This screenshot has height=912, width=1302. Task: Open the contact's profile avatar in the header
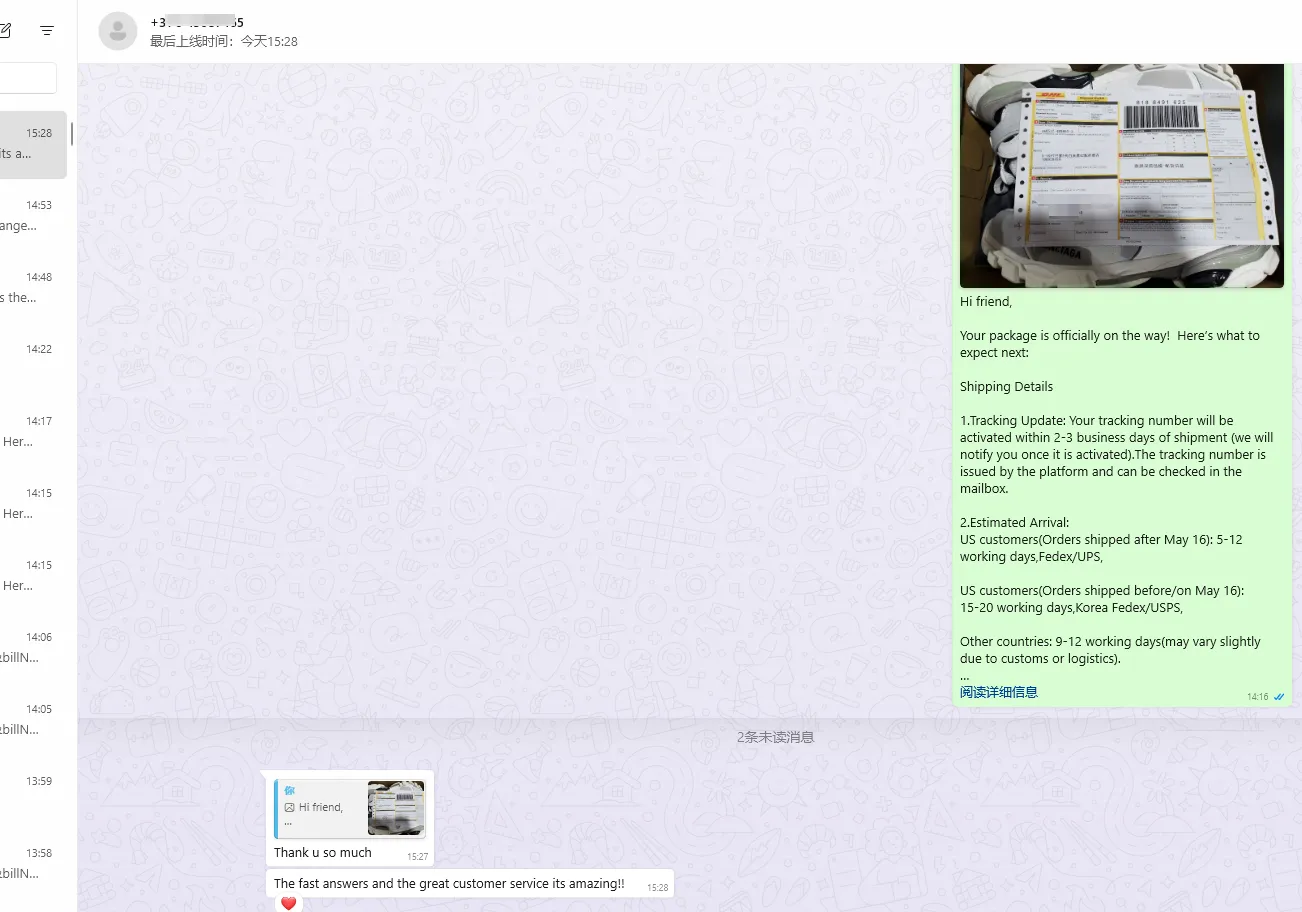tap(118, 31)
